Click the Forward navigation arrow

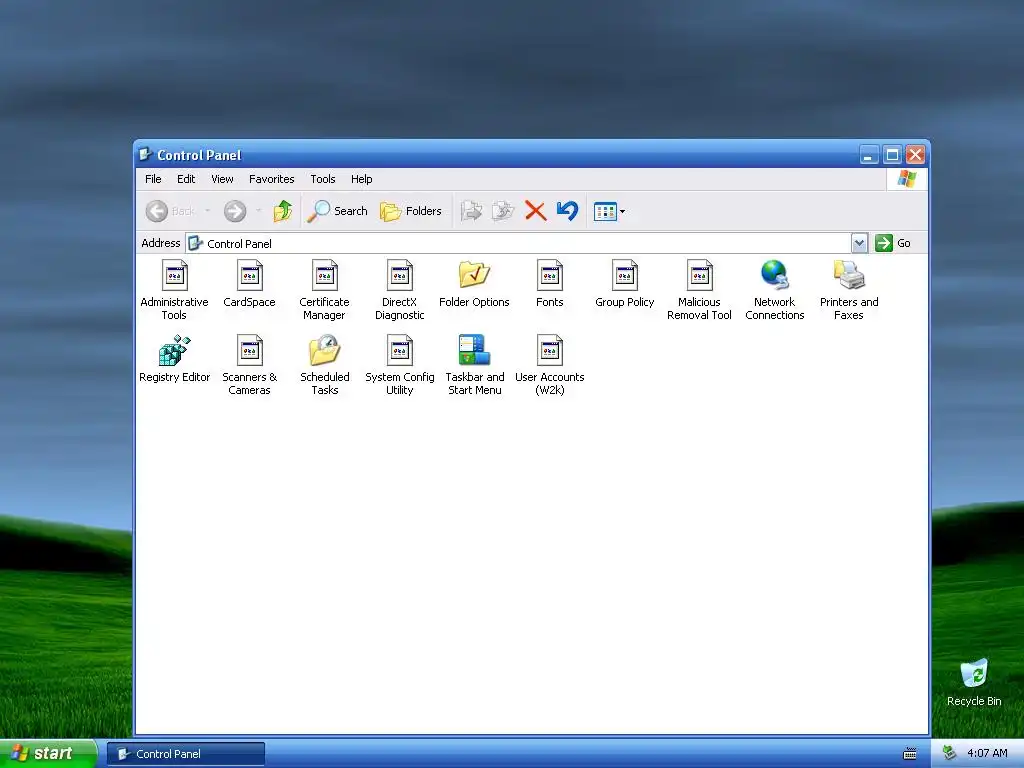pos(235,211)
